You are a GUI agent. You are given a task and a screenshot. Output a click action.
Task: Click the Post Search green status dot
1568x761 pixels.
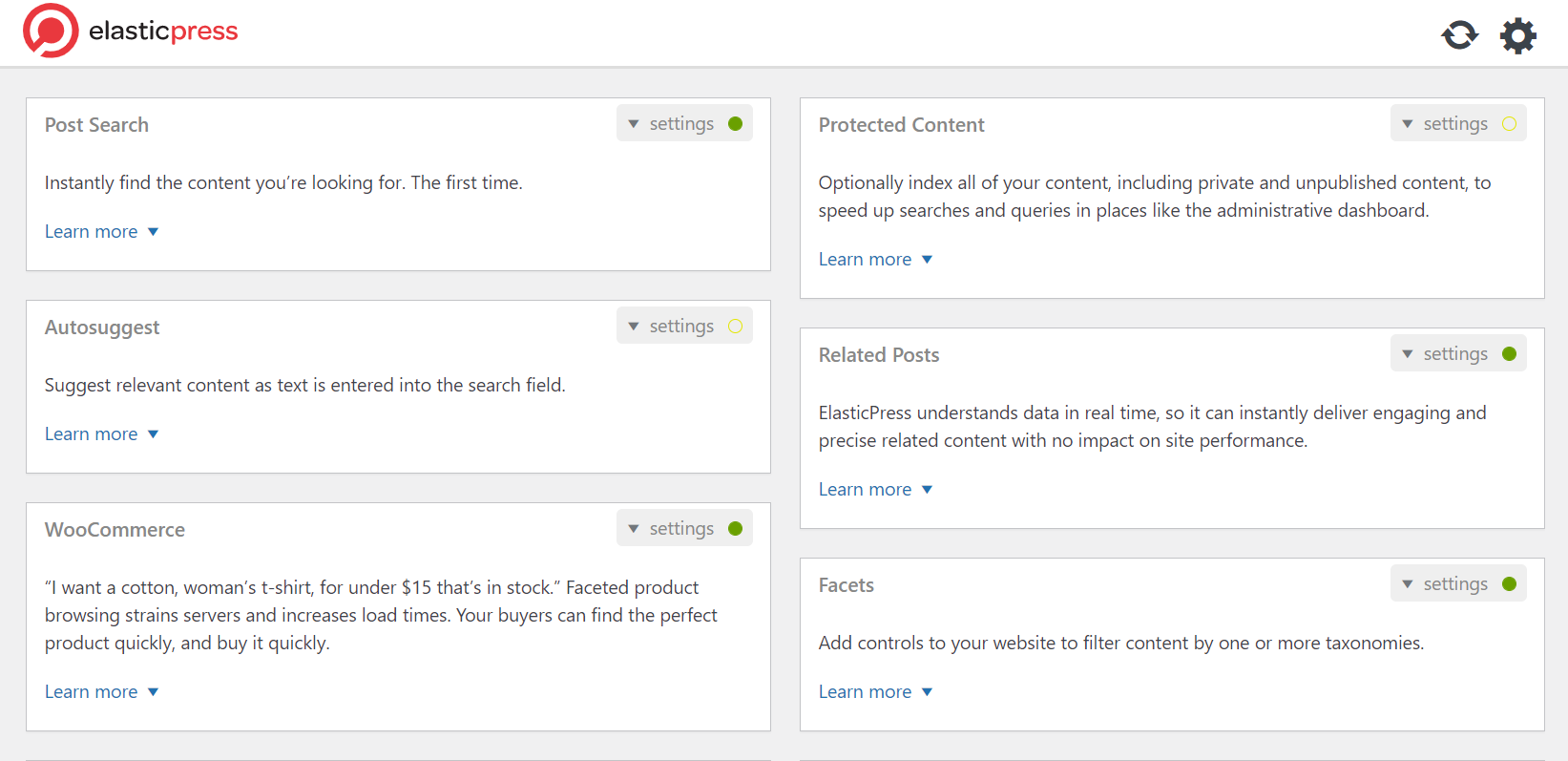[735, 123]
